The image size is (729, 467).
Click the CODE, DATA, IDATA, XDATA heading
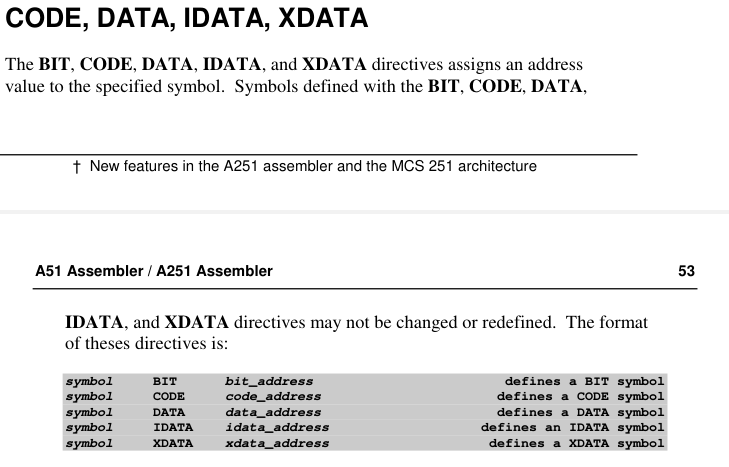(x=187, y=18)
